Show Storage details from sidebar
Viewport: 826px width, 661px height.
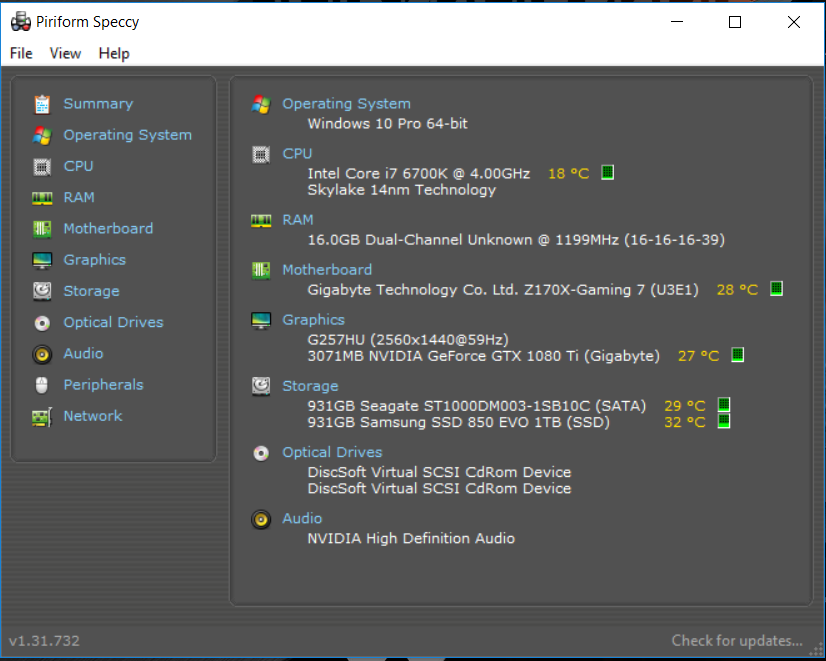click(92, 291)
